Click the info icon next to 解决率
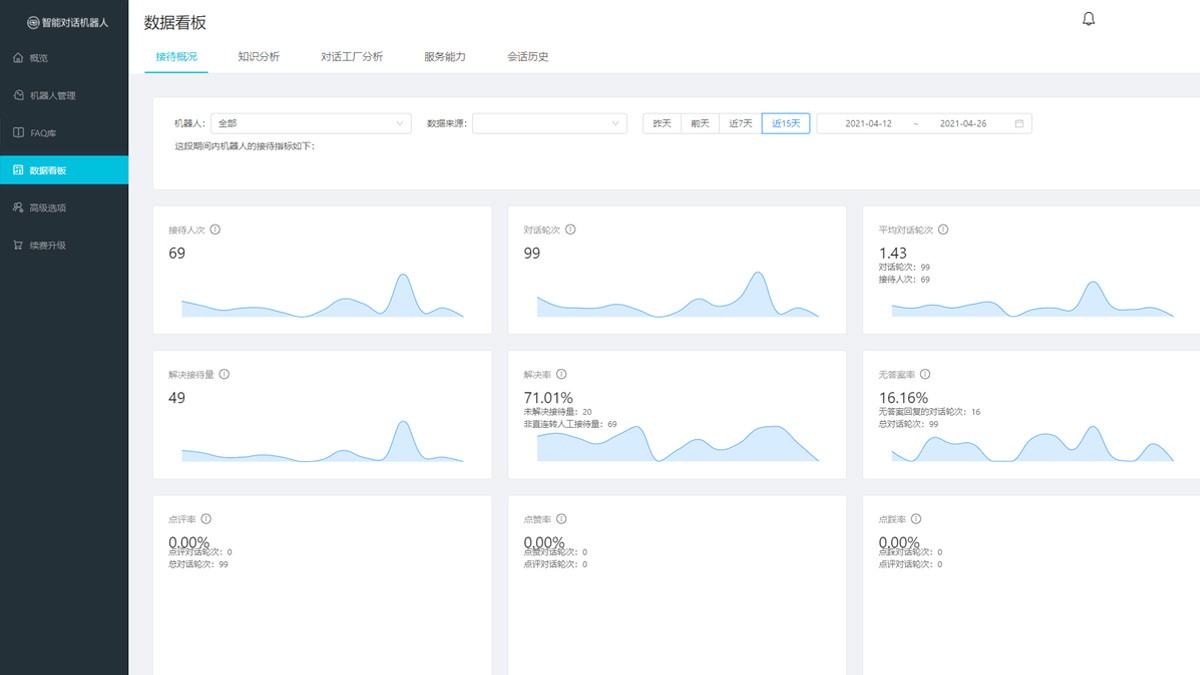The width and height of the screenshot is (1200, 675). [561, 374]
